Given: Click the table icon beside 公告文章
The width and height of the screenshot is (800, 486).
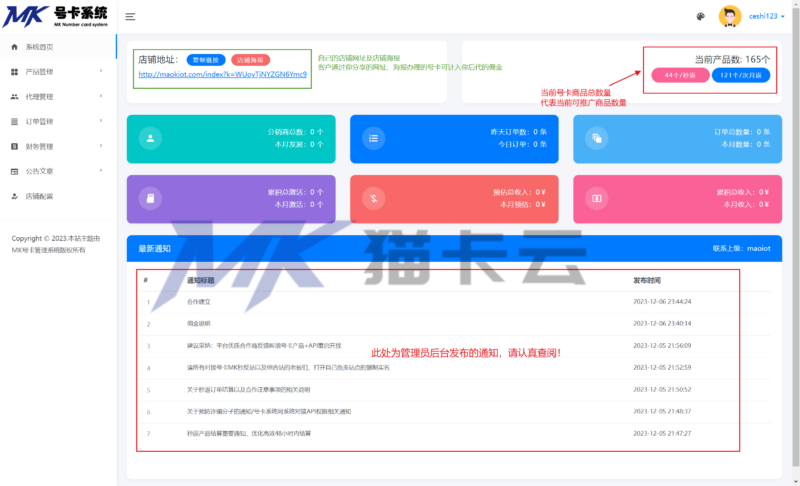Looking at the screenshot, I should 14,171.
